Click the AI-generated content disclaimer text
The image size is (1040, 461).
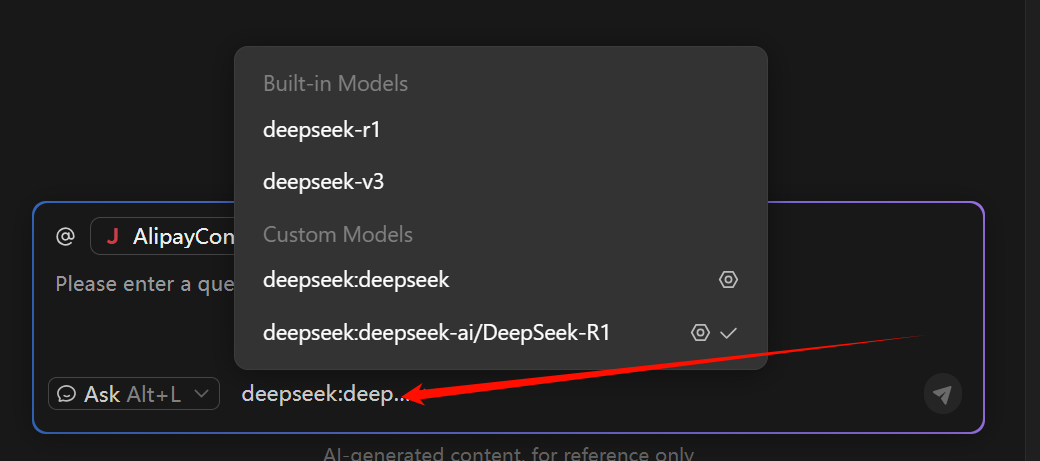pos(508,455)
